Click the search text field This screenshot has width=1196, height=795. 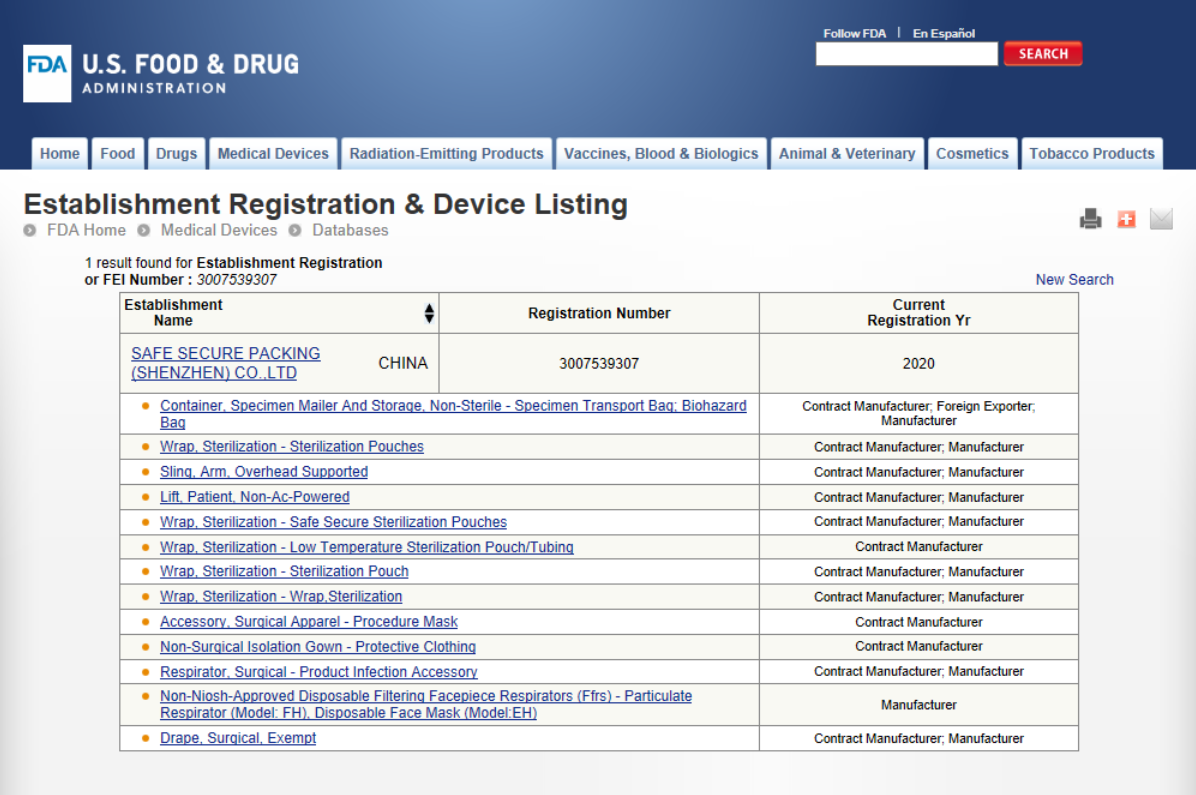tap(906, 54)
